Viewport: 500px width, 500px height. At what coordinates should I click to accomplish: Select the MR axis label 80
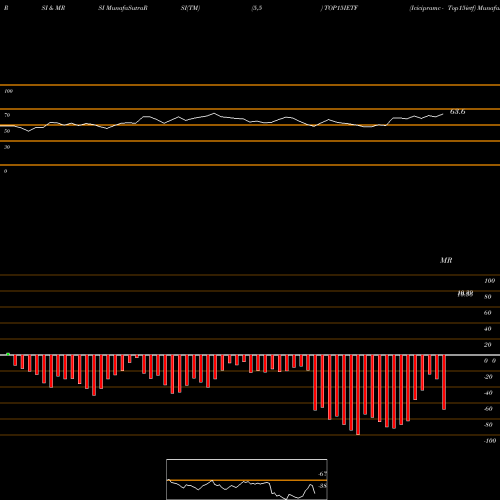[x=488, y=297]
